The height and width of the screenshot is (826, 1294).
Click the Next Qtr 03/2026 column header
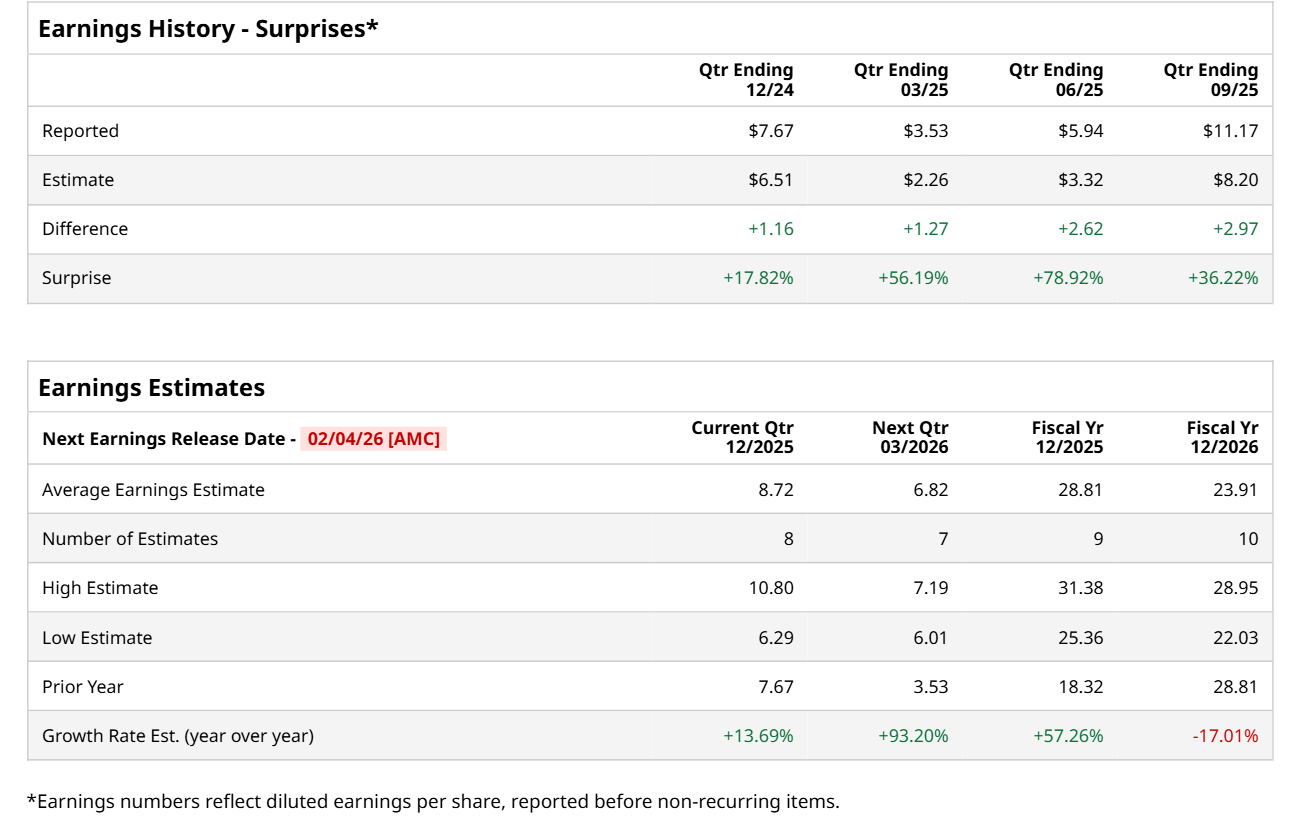click(910, 438)
